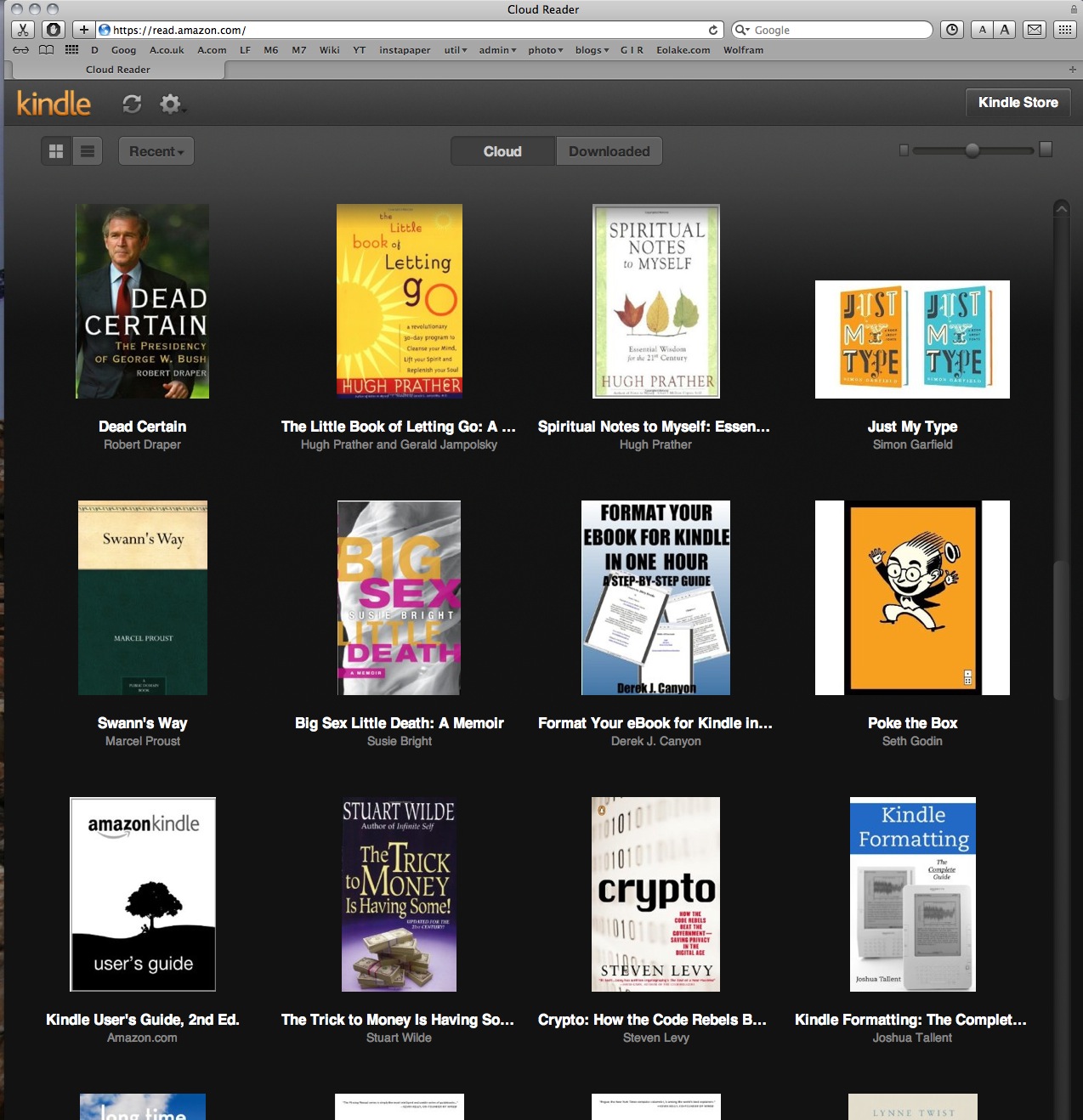Open browsing history via the clock icon
Viewport: 1083px width, 1120px height.
pos(951,29)
